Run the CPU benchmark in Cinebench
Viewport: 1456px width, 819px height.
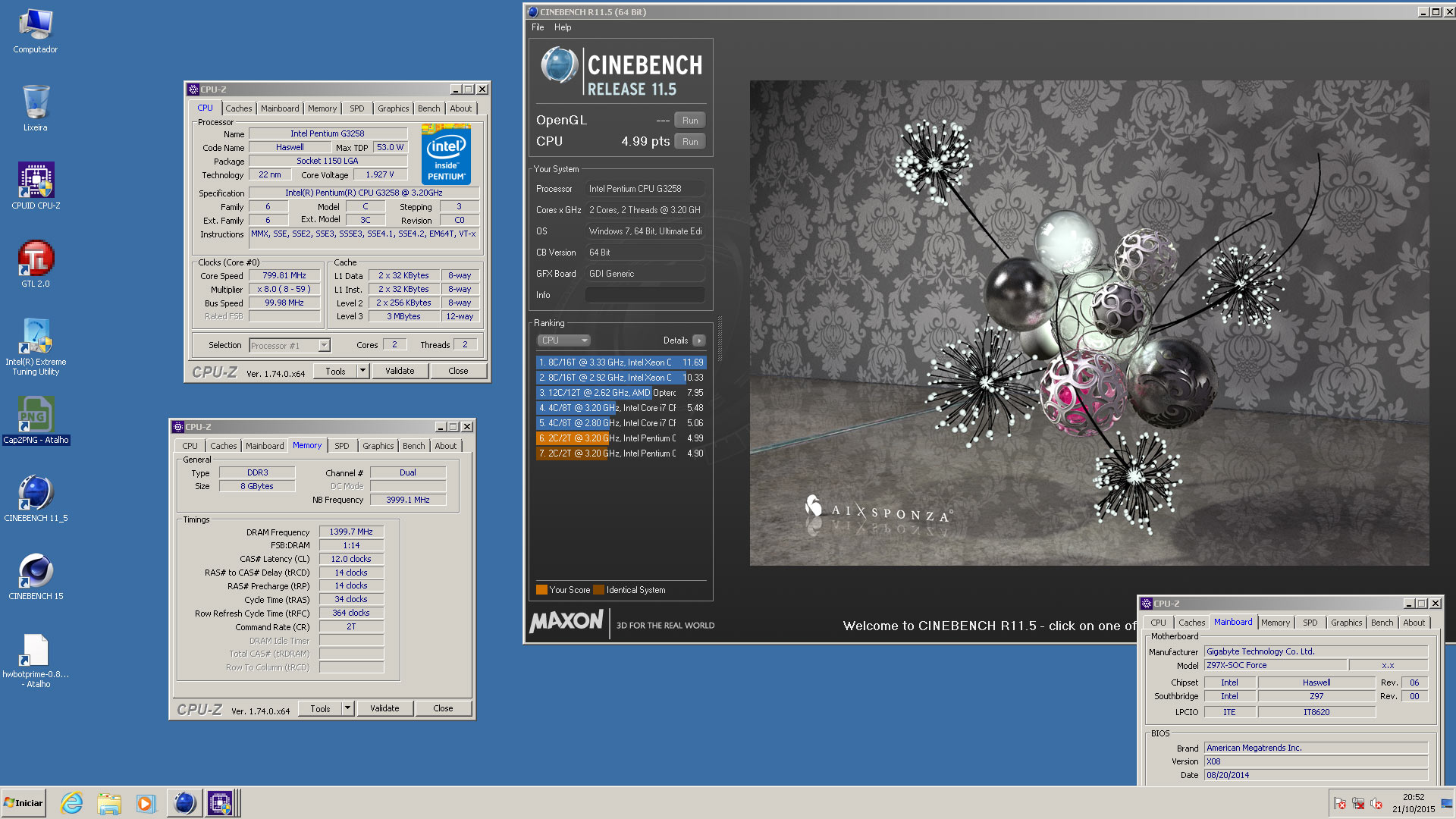point(690,142)
